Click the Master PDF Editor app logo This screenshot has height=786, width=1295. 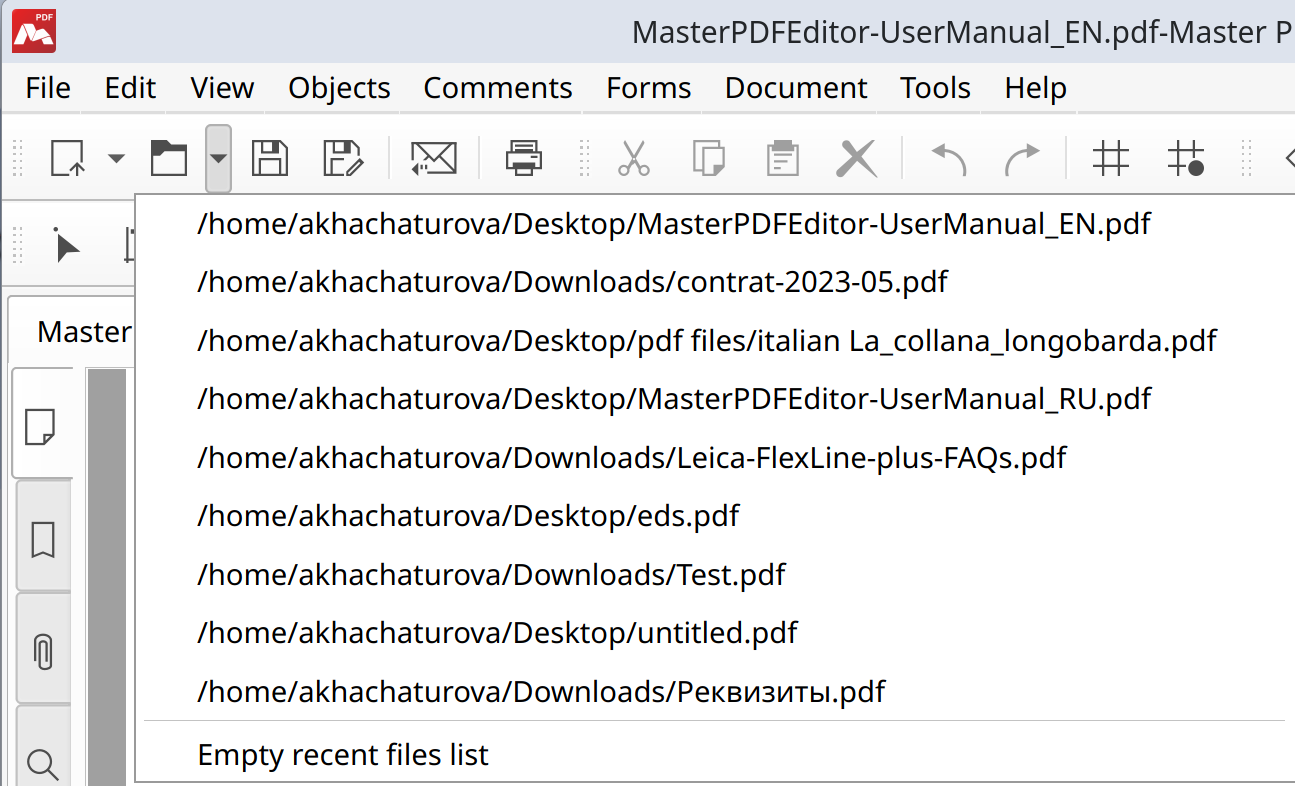coord(33,30)
